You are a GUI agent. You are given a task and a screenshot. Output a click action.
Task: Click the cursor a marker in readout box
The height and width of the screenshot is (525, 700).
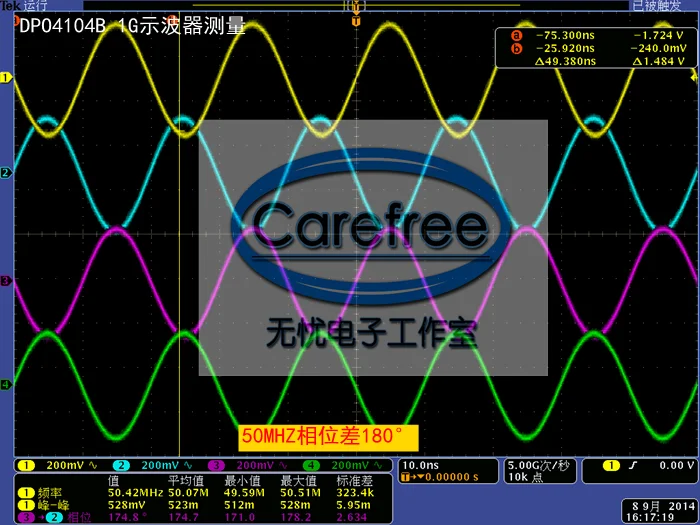tap(517, 35)
